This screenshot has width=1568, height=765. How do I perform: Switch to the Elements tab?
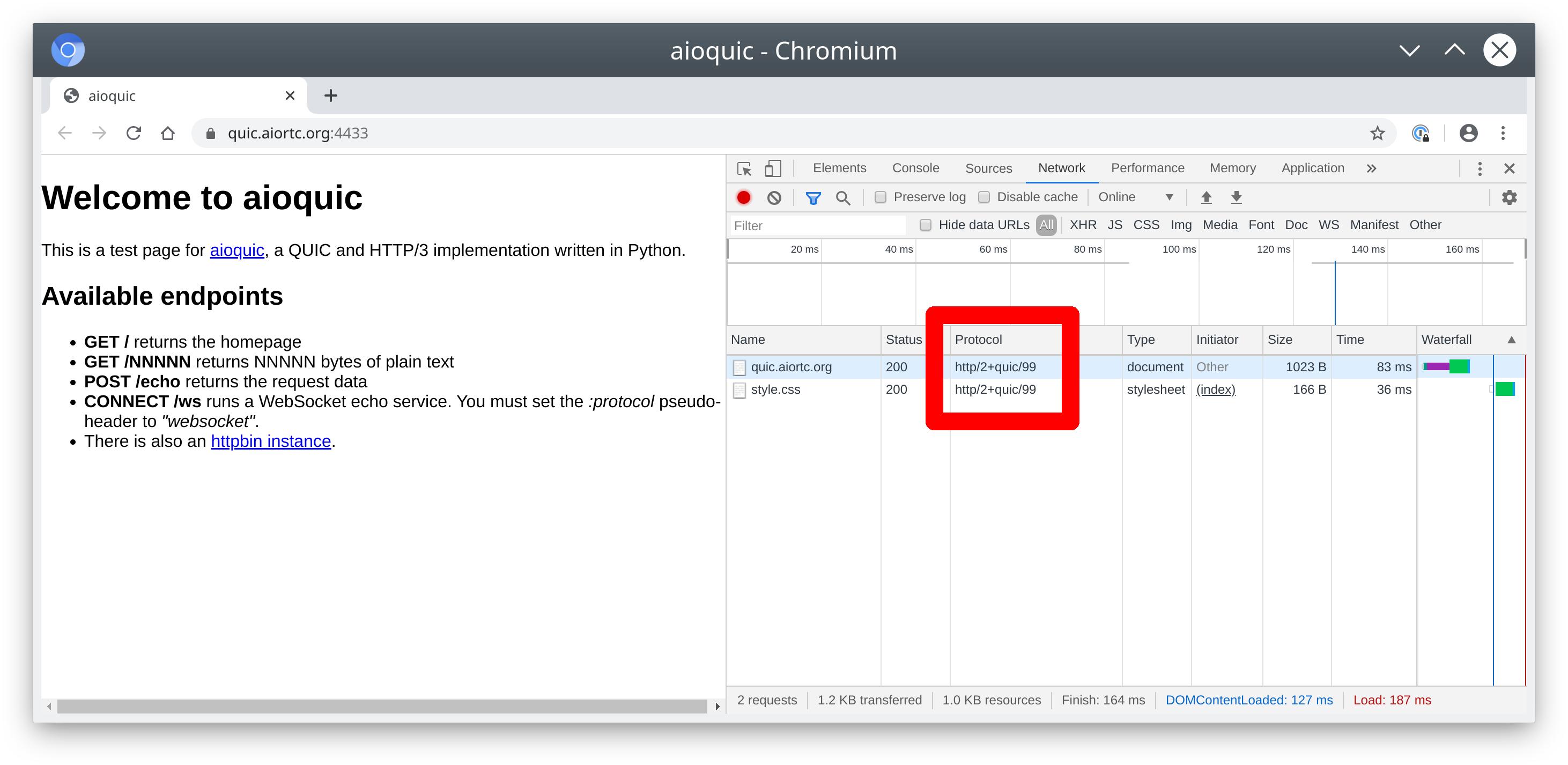pyautogui.click(x=839, y=168)
